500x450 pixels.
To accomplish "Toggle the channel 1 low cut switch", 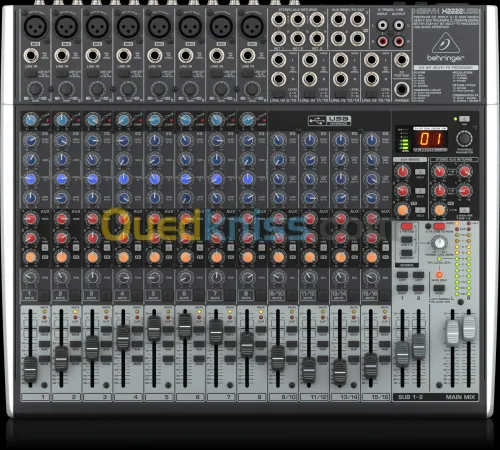I will [32, 74].
